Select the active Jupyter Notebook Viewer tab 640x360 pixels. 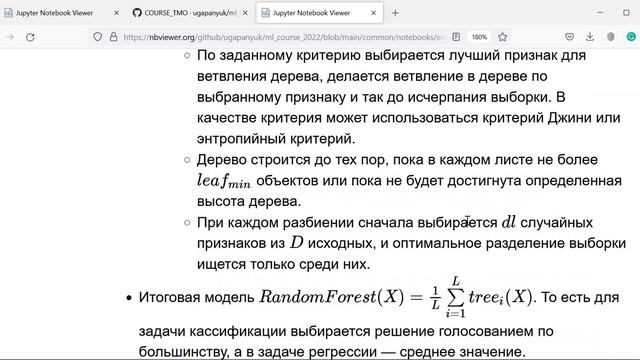point(320,13)
